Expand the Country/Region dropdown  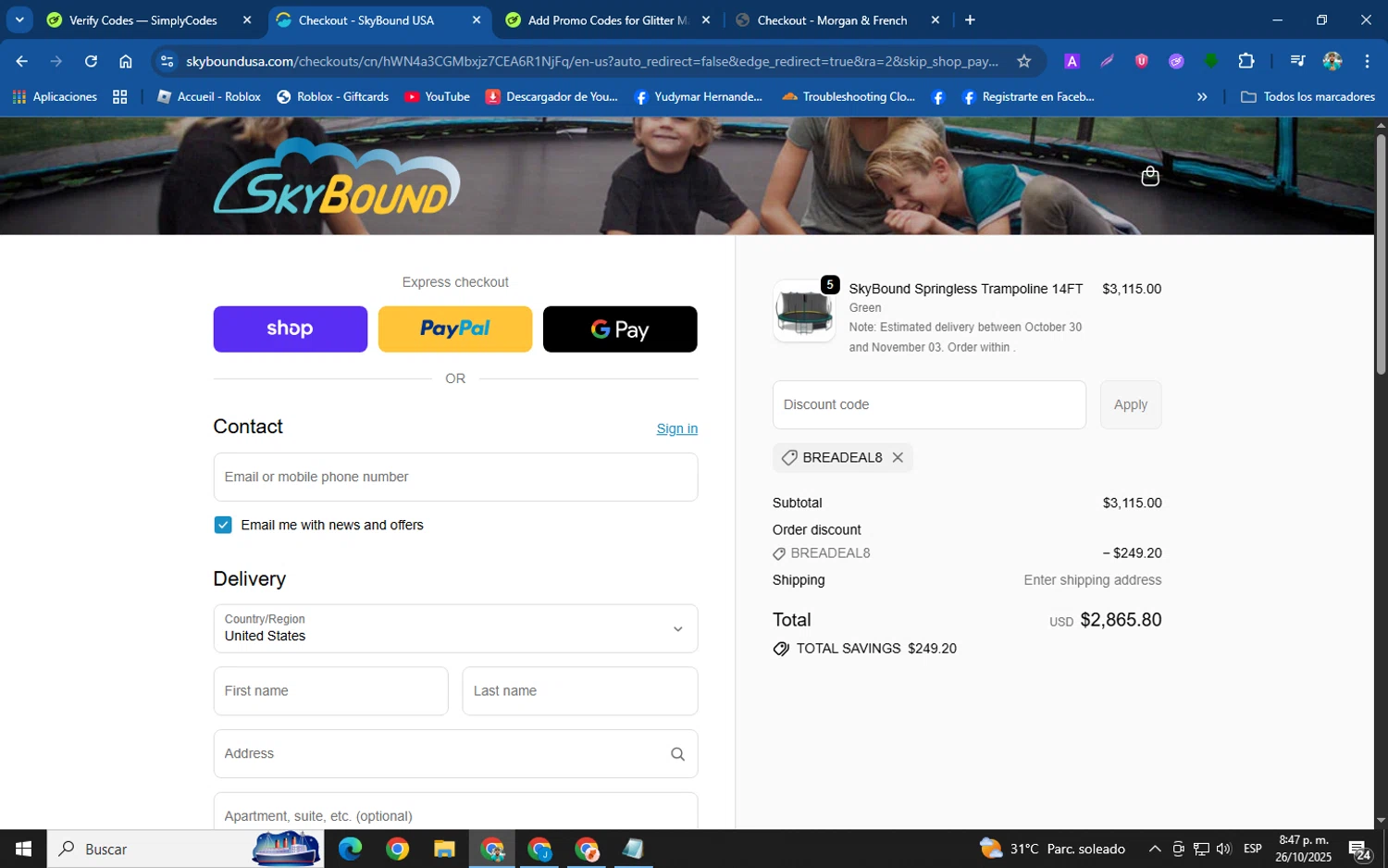tap(455, 628)
